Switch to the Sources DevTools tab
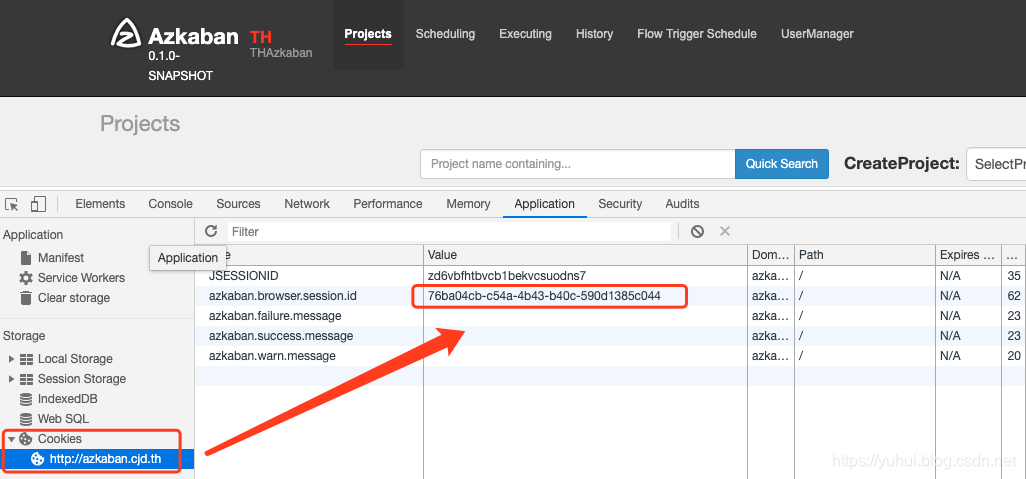 (x=238, y=204)
